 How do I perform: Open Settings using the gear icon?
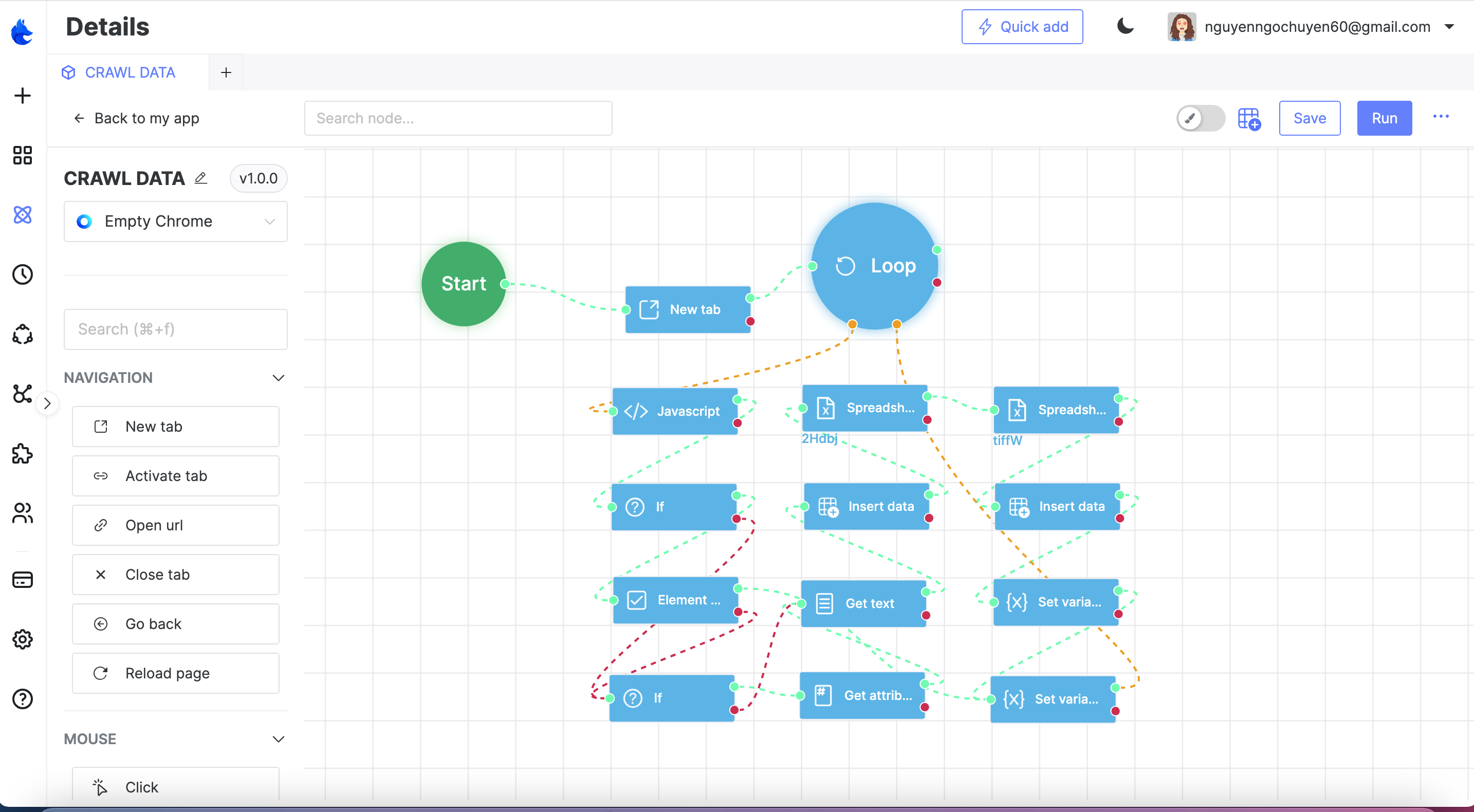tap(22, 639)
